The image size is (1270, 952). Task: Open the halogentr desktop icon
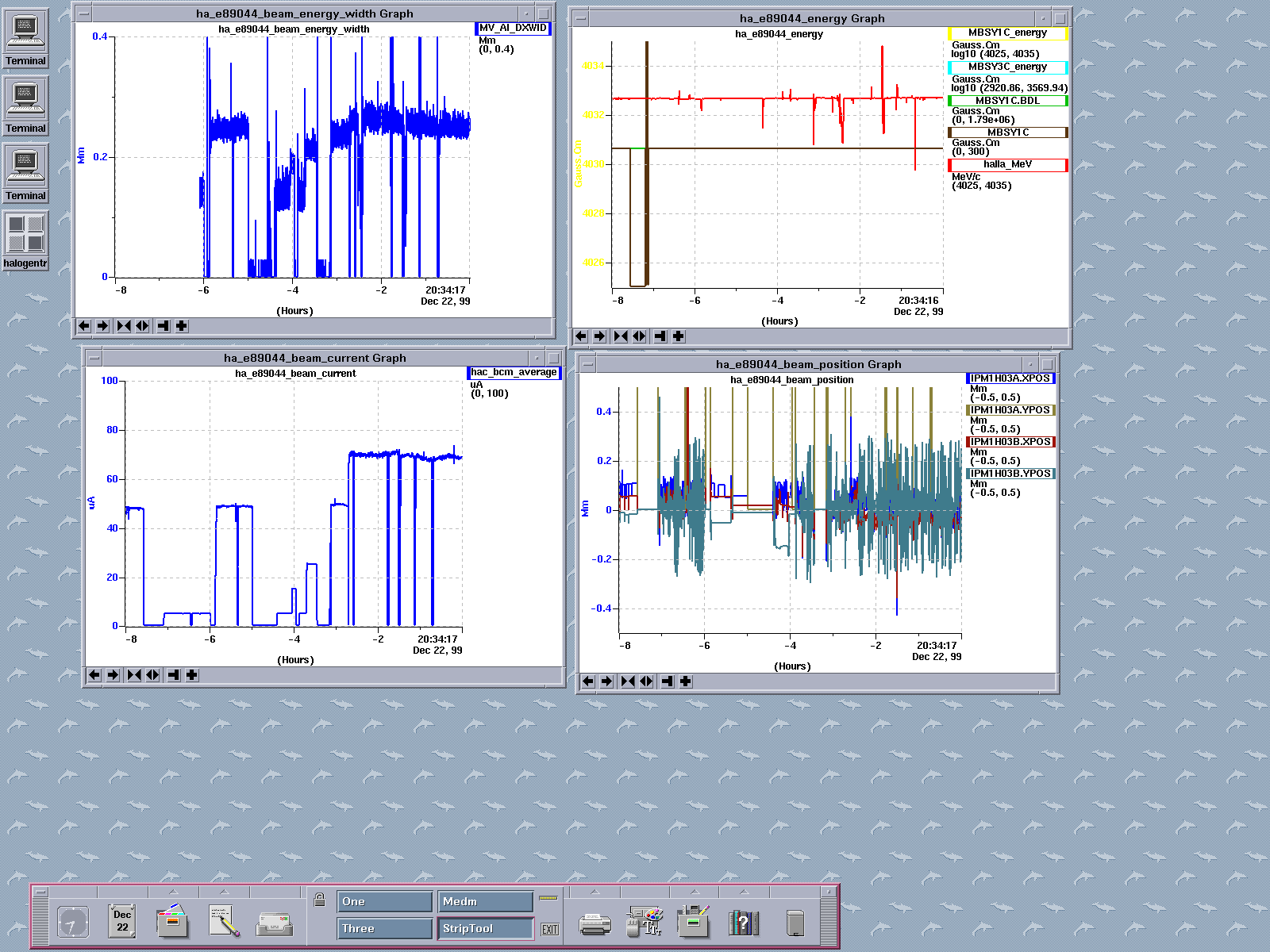26,240
